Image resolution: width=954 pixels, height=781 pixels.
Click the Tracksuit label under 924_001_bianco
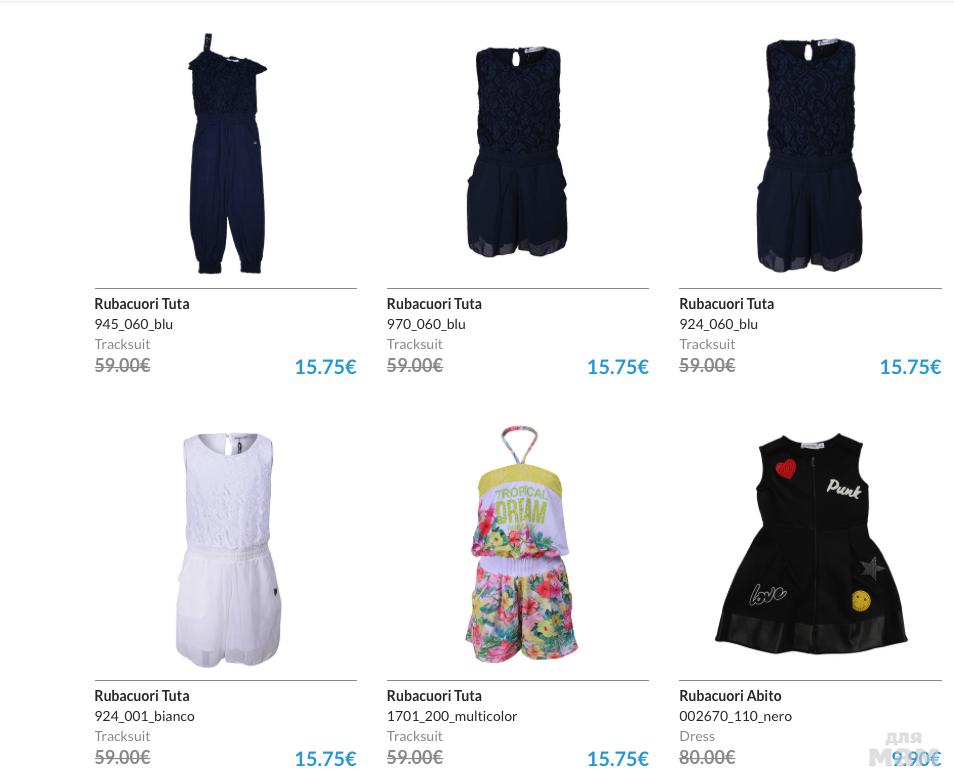[122, 736]
